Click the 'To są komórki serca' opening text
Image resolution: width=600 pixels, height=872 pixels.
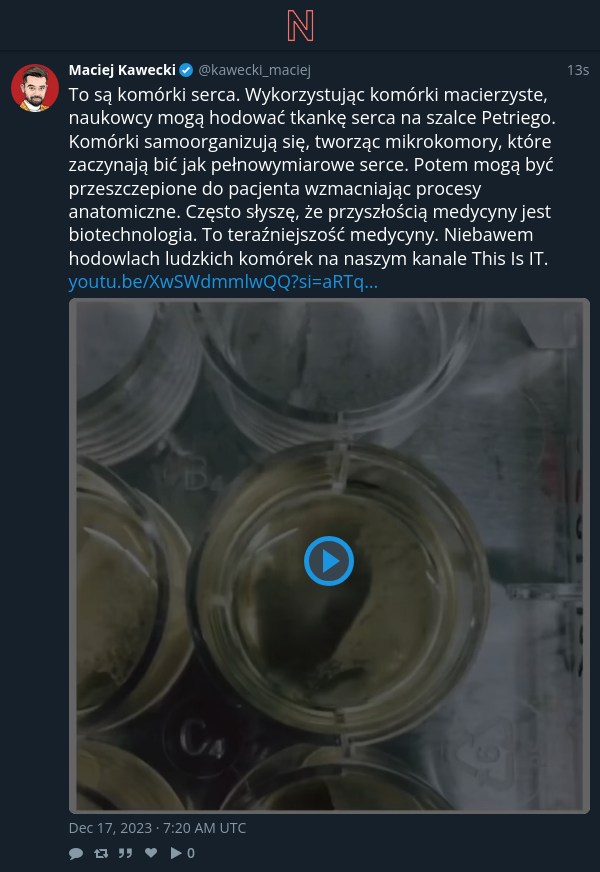click(154, 95)
